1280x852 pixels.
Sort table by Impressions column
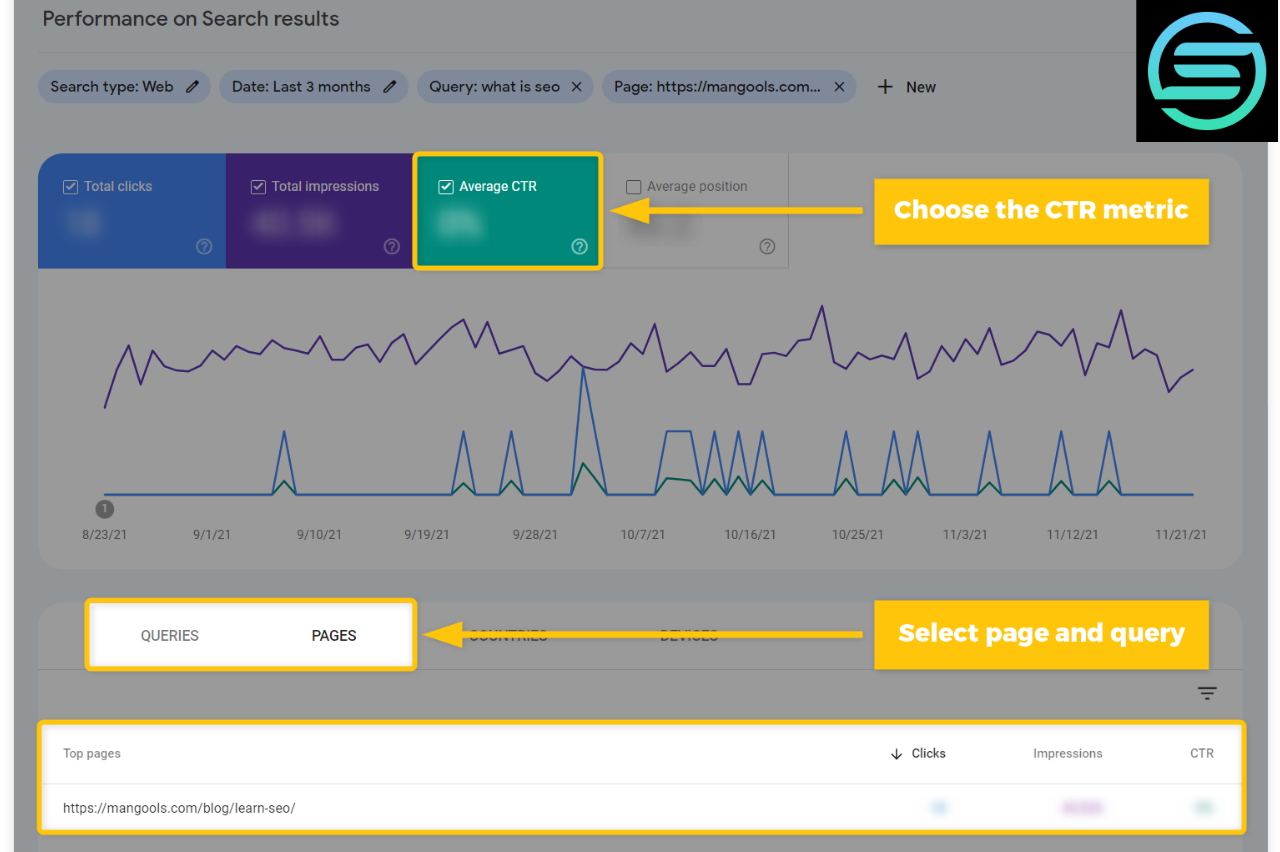[1068, 753]
